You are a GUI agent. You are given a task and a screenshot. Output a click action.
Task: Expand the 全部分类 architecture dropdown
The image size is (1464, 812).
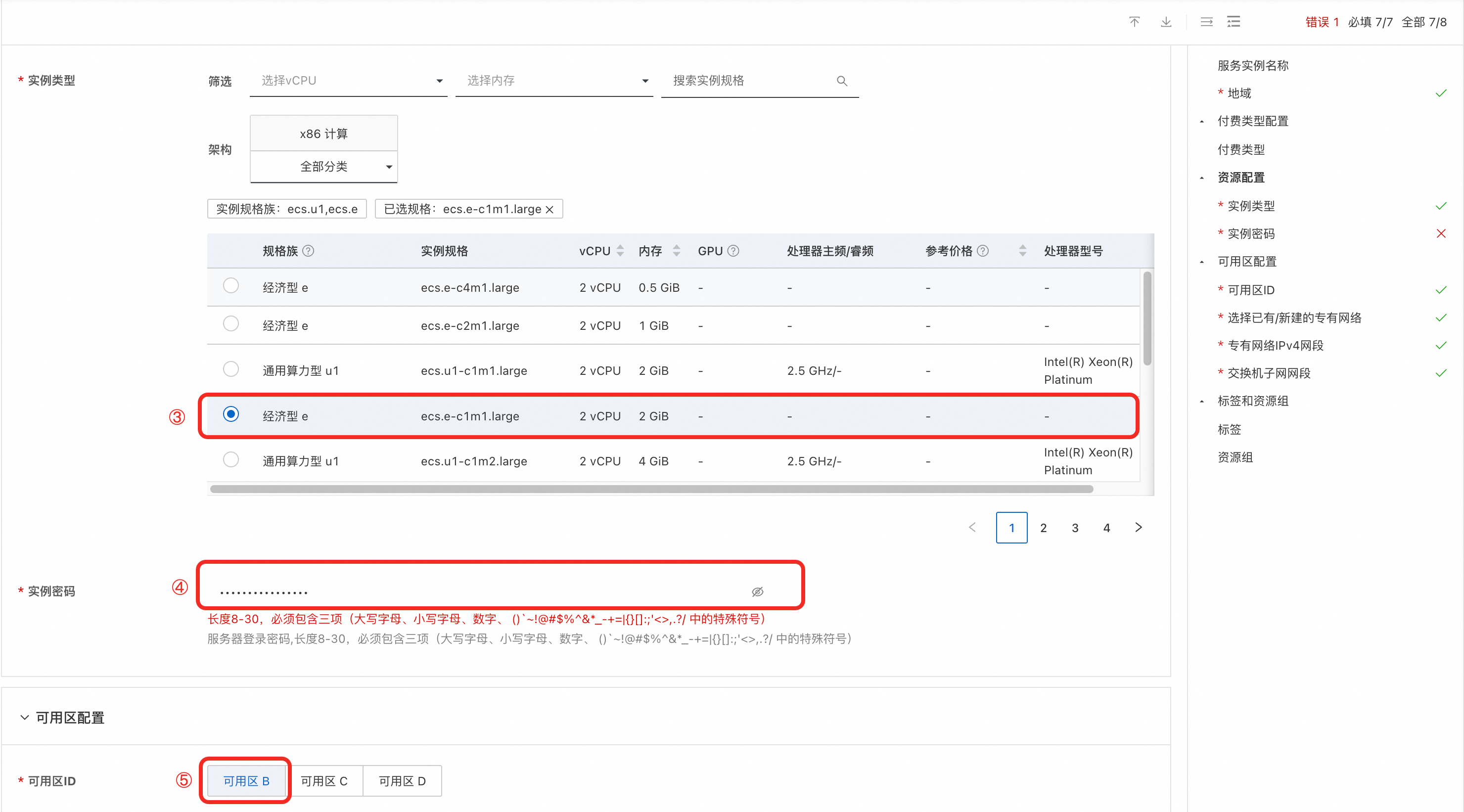[x=324, y=167]
